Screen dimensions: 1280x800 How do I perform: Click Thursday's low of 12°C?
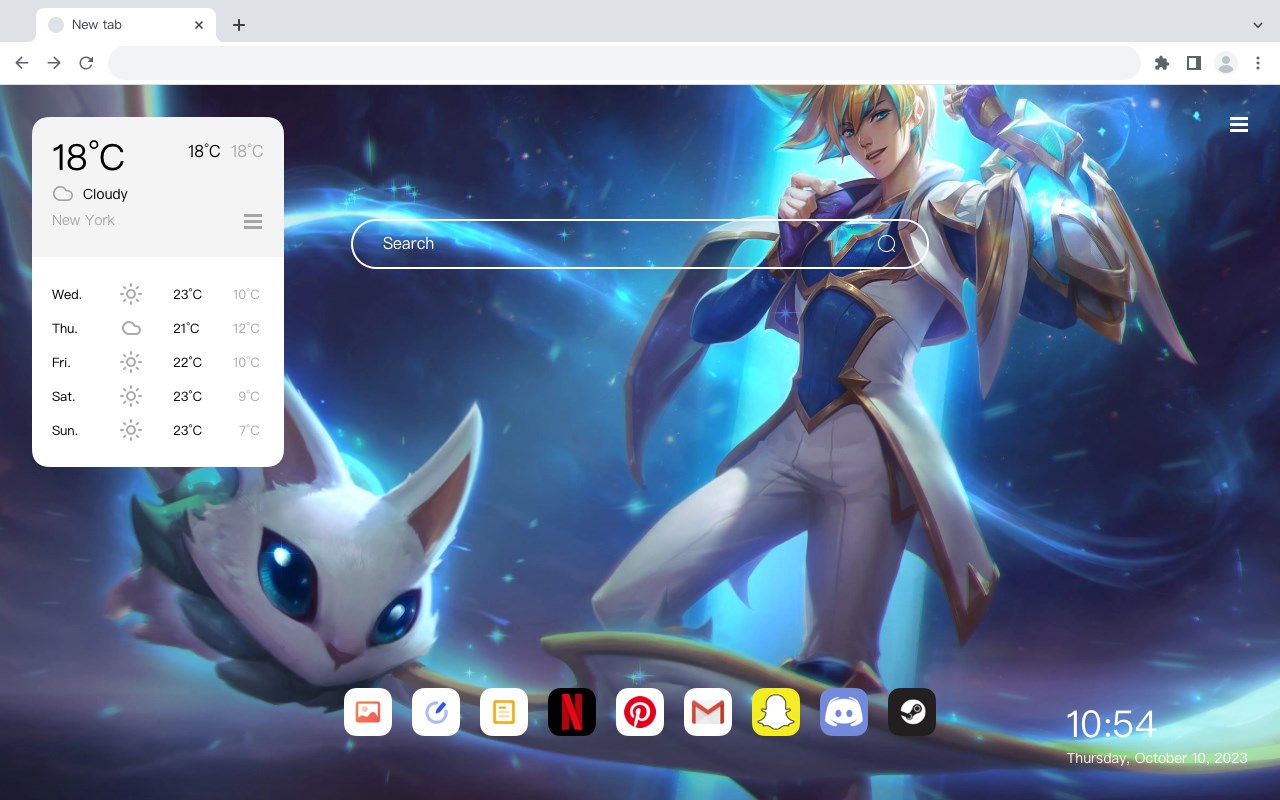pyautogui.click(x=246, y=328)
